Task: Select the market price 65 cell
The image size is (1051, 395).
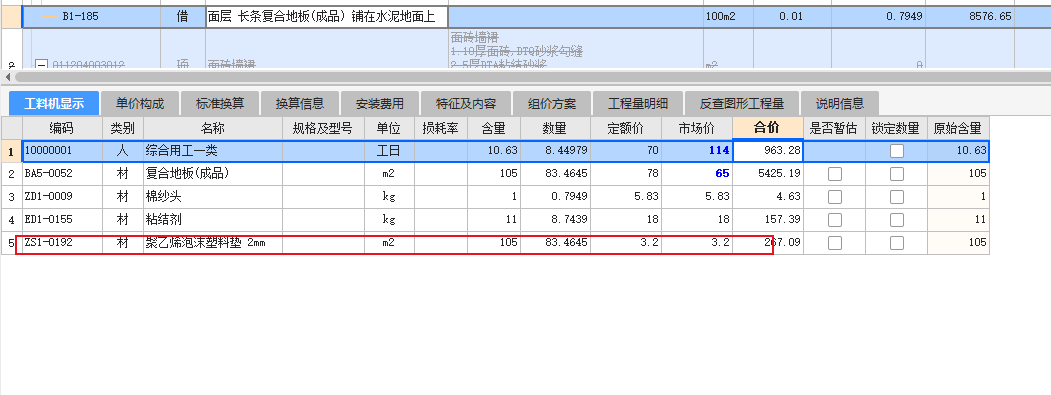Action: [x=697, y=174]
